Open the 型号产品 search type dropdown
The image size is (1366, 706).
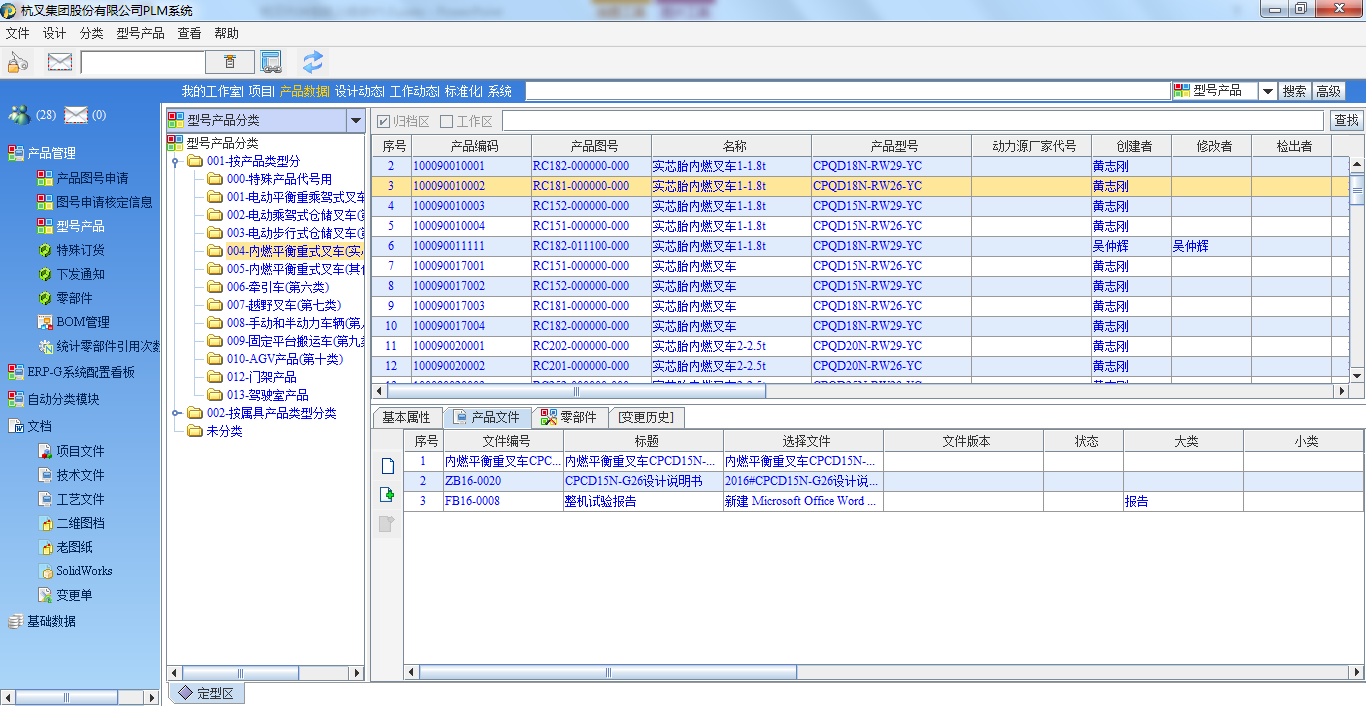pyautogui.click(x=1267, y=91)
